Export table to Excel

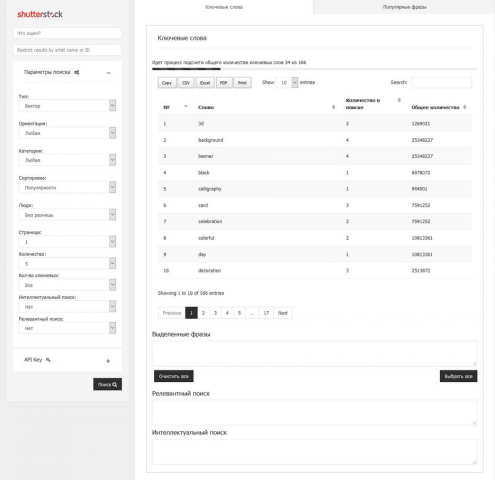pyautogui.click(x=205, y=83)
